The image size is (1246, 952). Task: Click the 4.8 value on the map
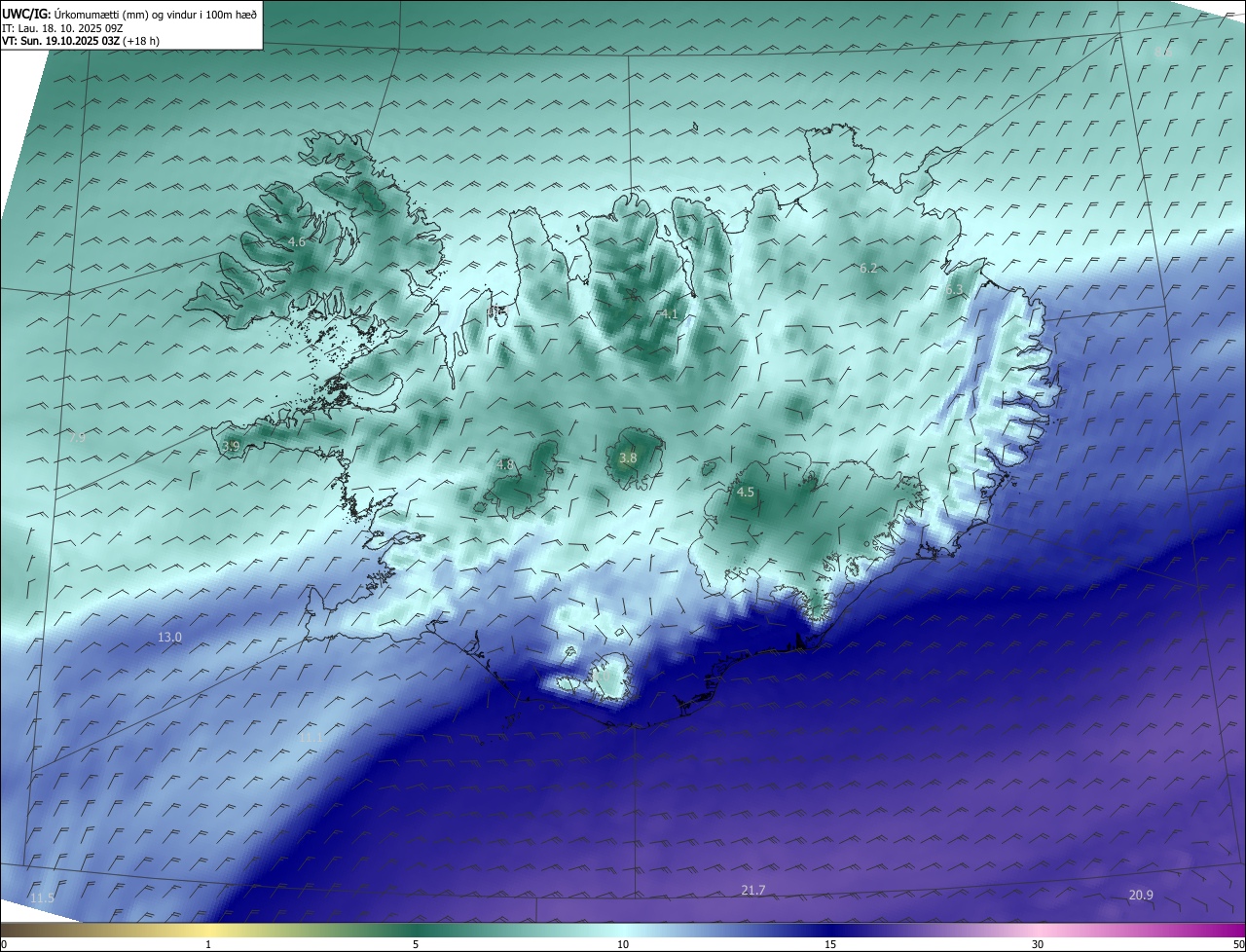click(x=505, y=465)
